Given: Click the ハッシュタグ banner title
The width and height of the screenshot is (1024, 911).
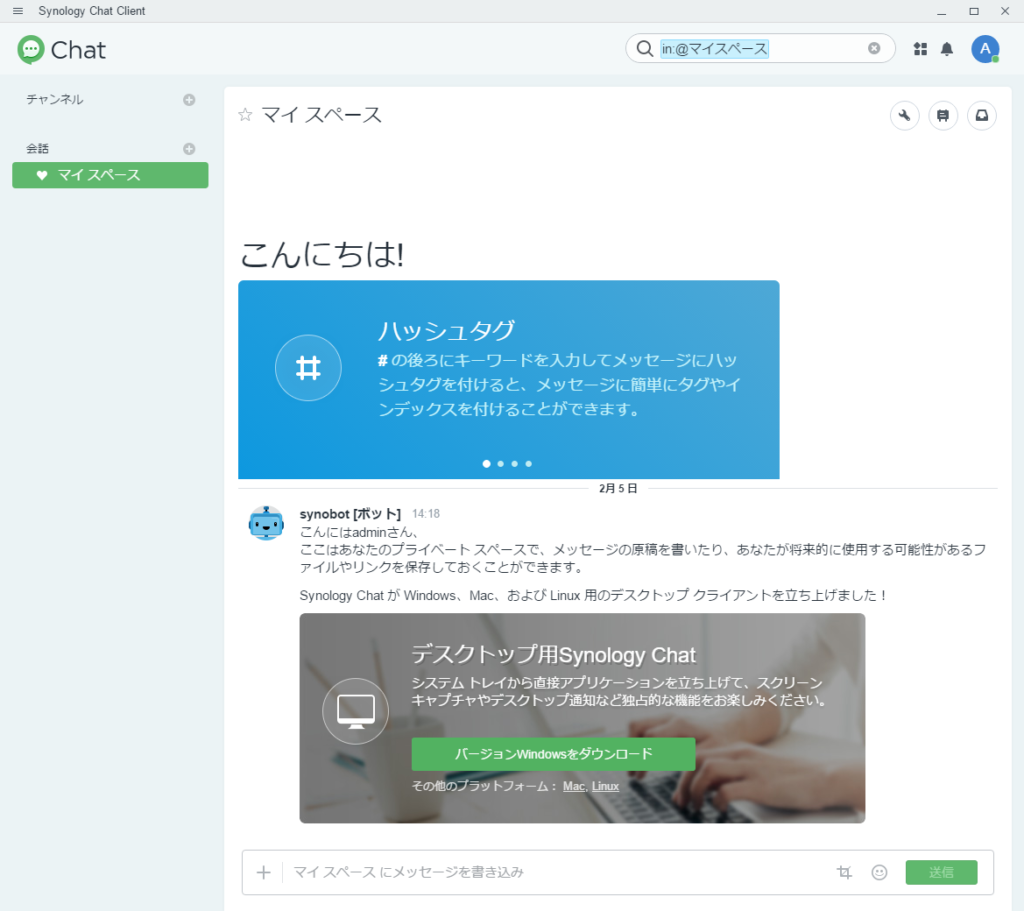Looking at the screenshot, I should [x=447, y=330].
